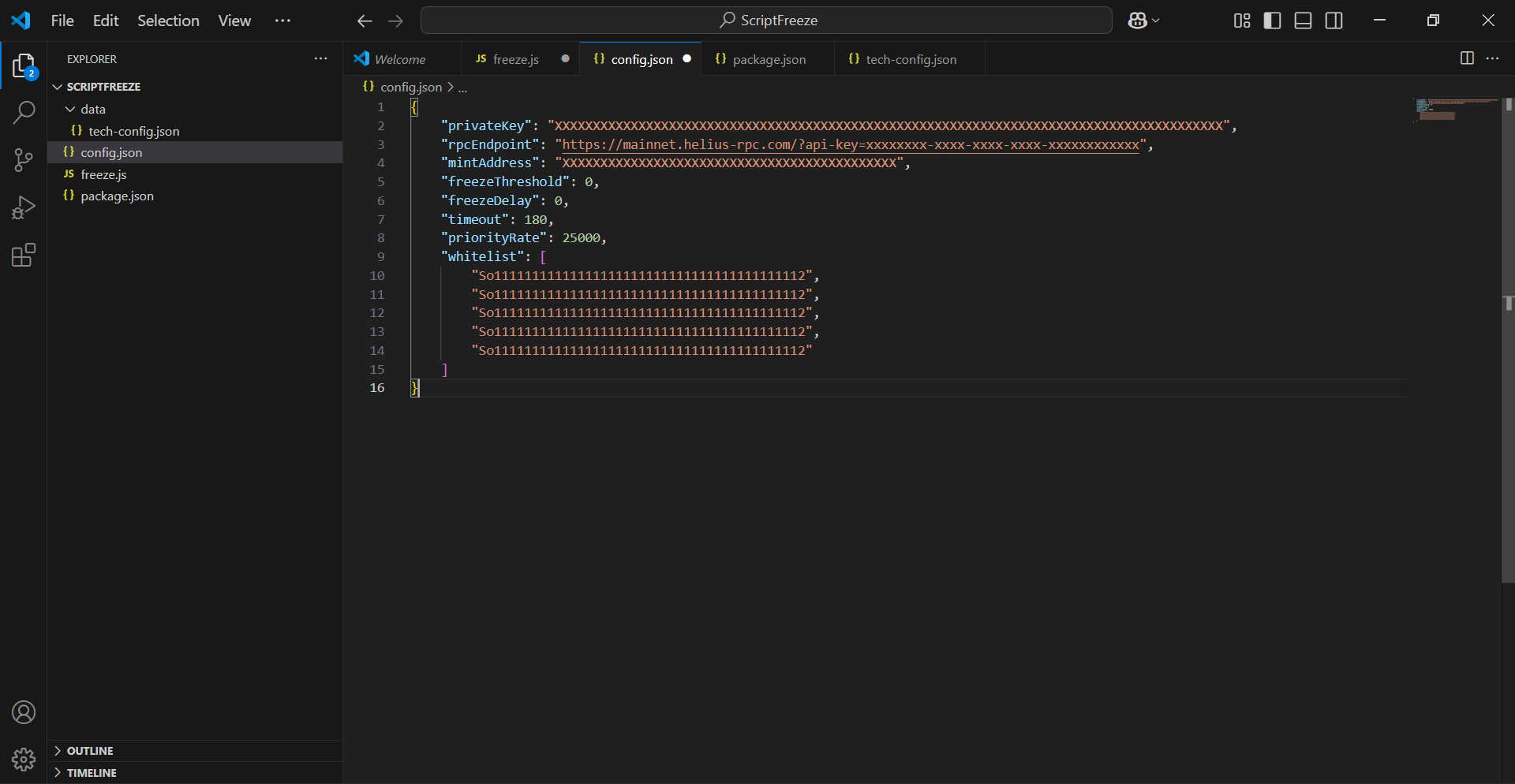Click the opening brace on line 1
Screen dimensions: 1515x784
(x=414, y=106)
